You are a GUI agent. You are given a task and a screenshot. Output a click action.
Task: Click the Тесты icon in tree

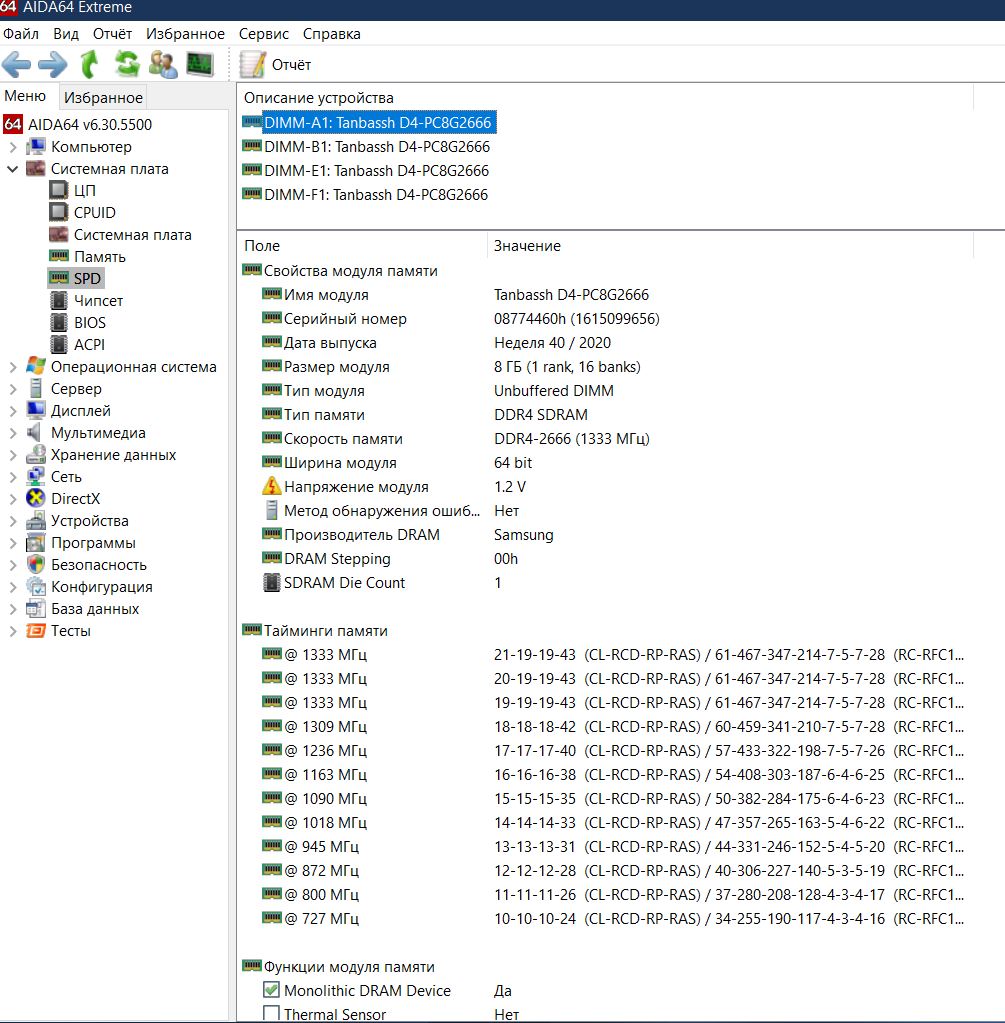36,631
